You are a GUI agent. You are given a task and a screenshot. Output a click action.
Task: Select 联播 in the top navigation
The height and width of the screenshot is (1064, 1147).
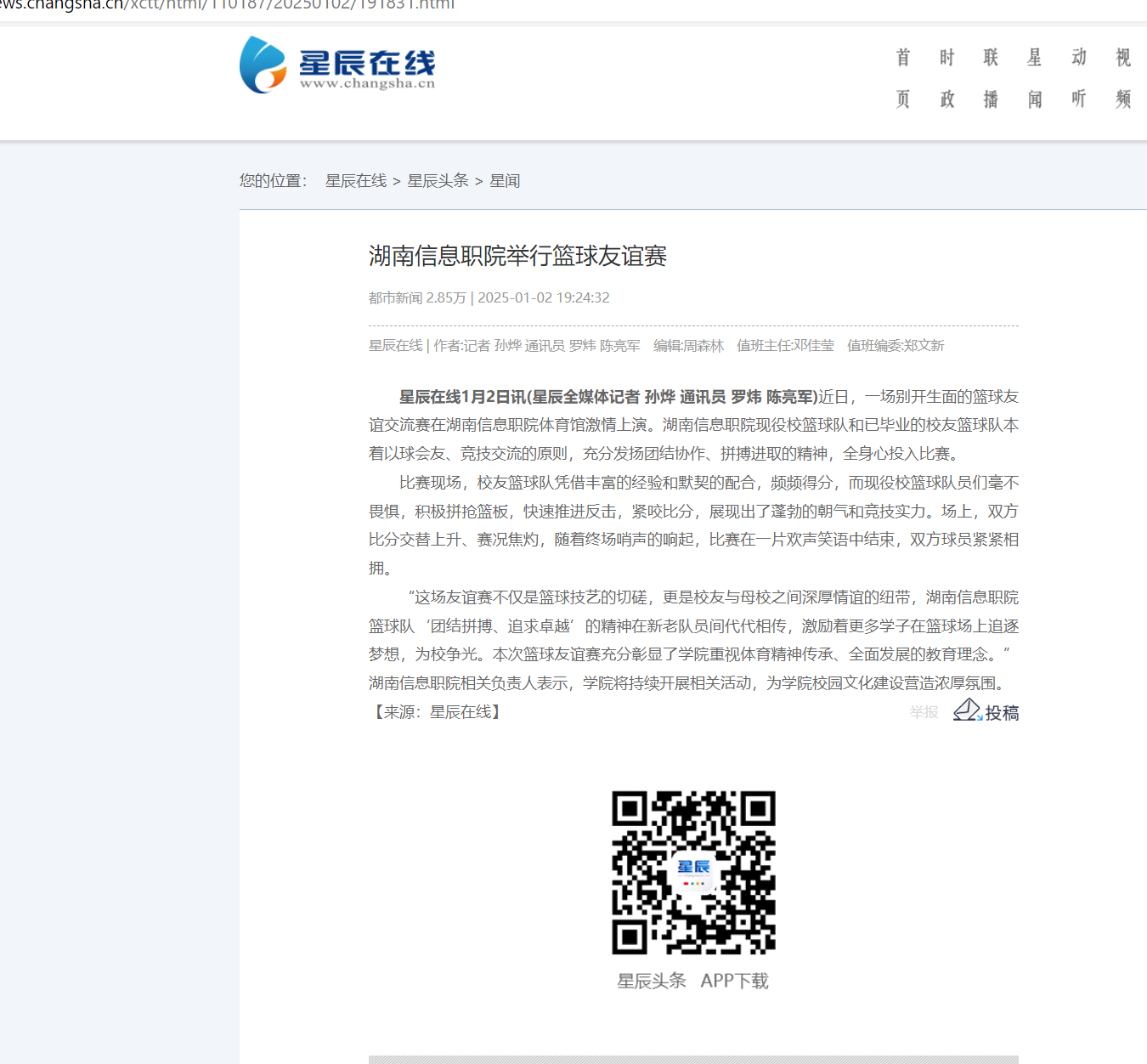(x=991, y=78)
